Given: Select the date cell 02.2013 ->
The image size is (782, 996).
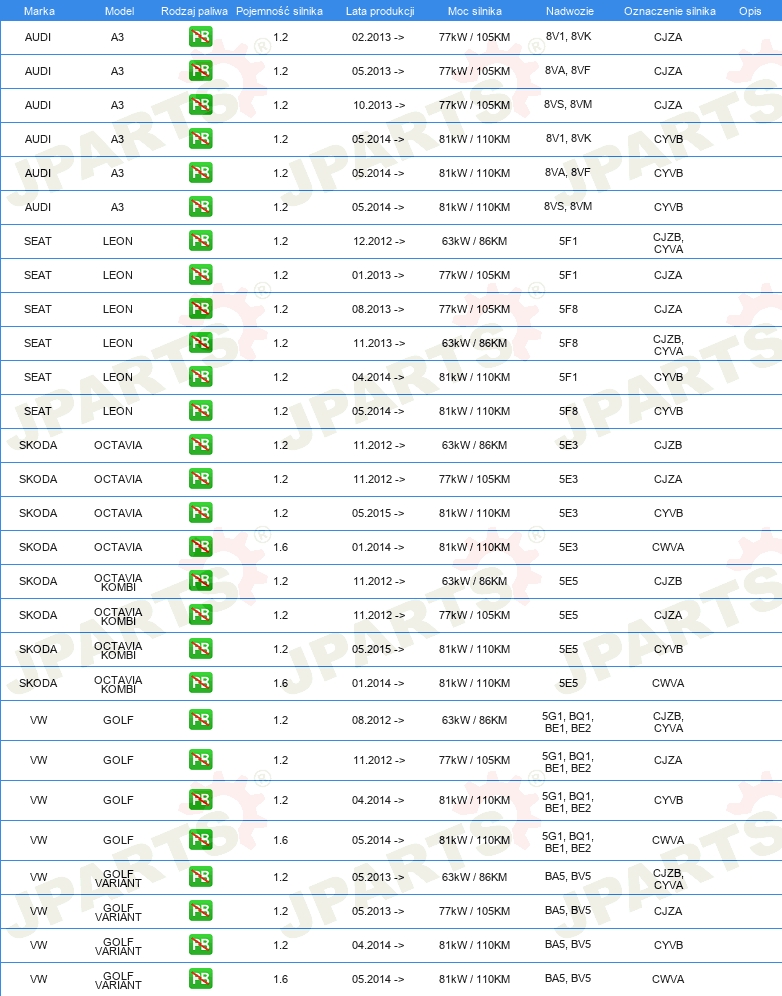Looking at the screenshot, I should click(x=378, y=37).
